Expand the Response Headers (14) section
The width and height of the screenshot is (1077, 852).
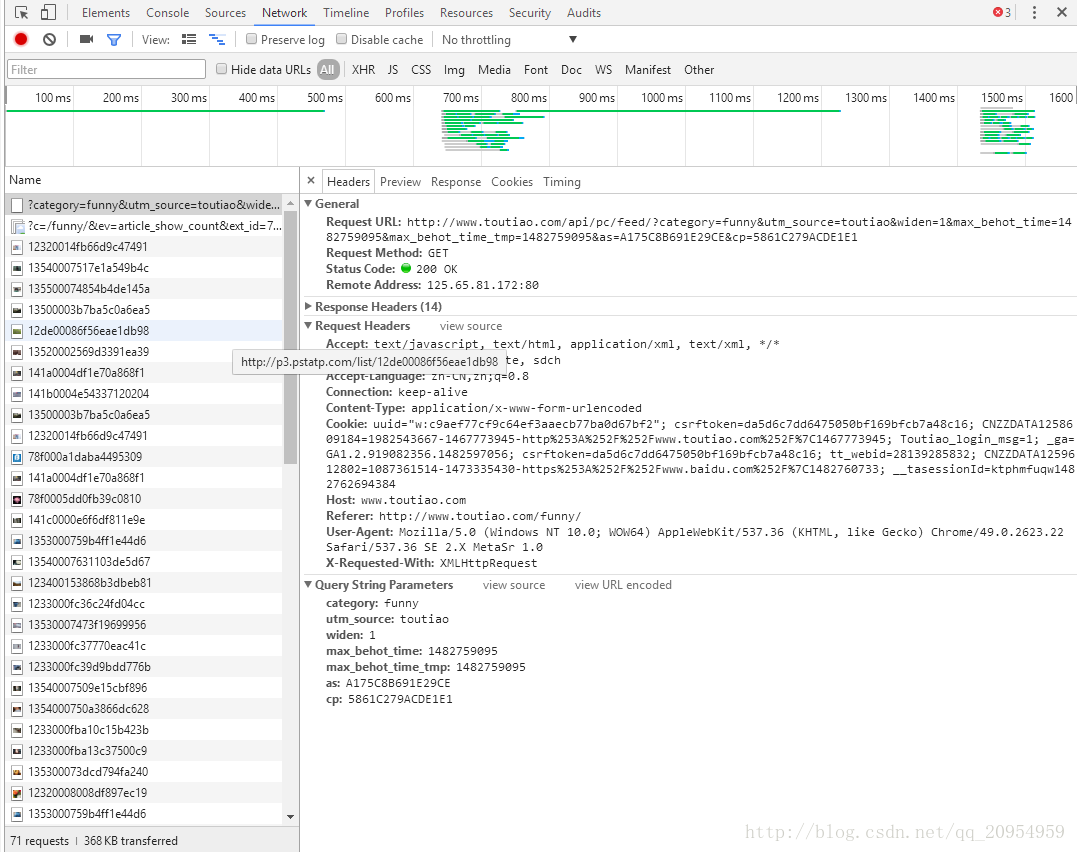tap(308, 306)
